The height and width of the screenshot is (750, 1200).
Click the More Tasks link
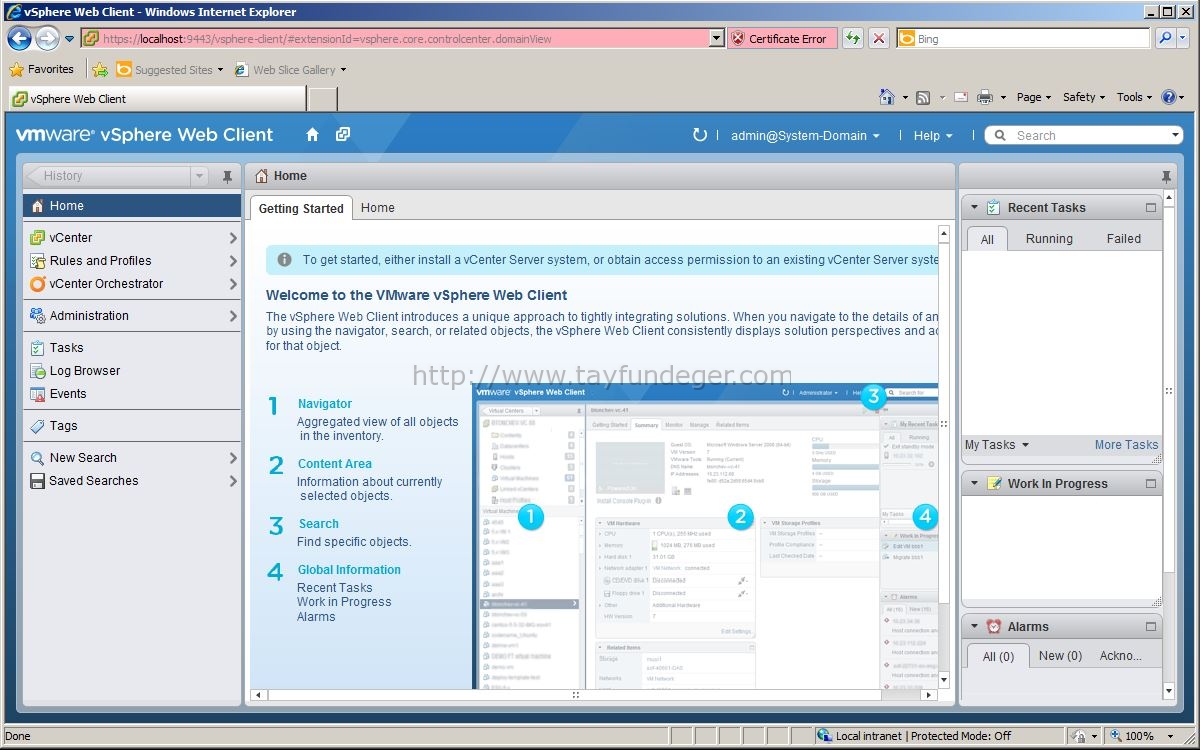(1126, 445)
